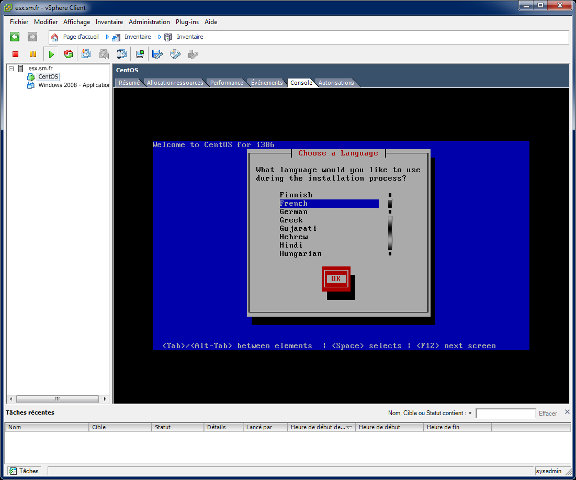The width and height of the screenshot is (576, 480).
Task: Collapse the ESX host tree node
Action: [11, 68]
